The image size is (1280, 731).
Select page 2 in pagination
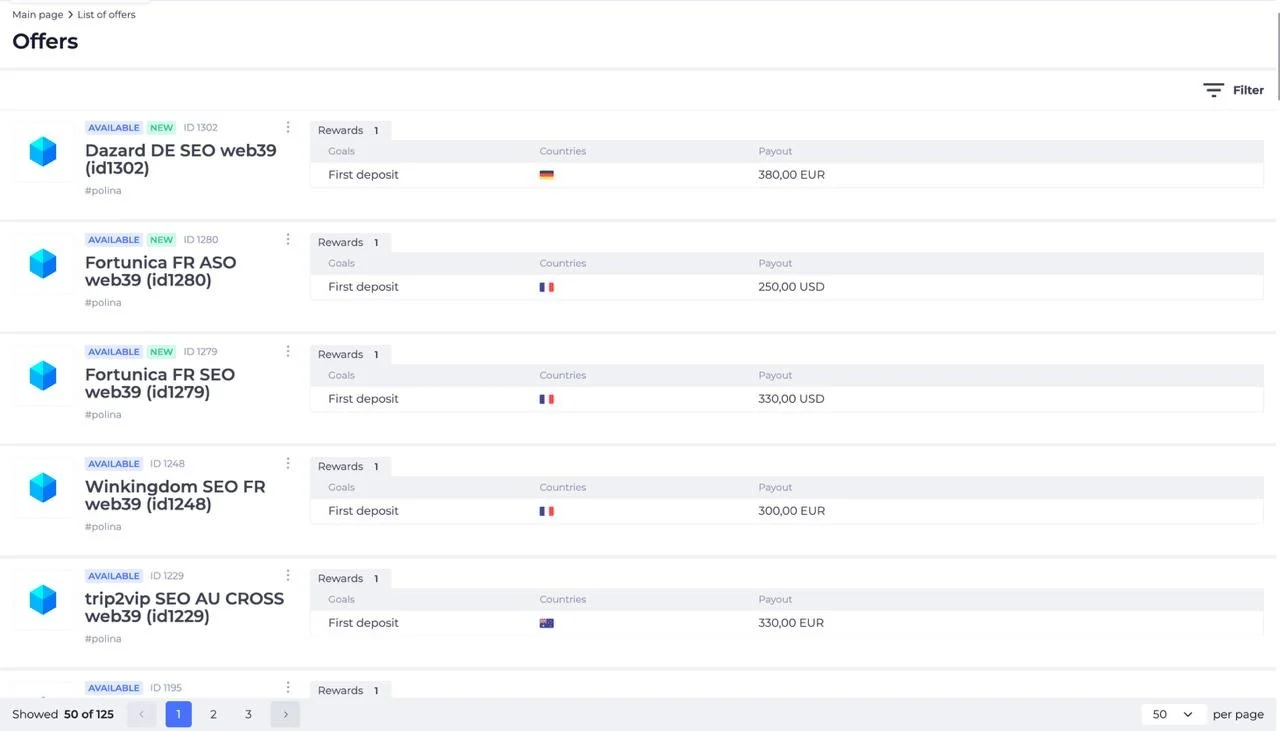213,714
